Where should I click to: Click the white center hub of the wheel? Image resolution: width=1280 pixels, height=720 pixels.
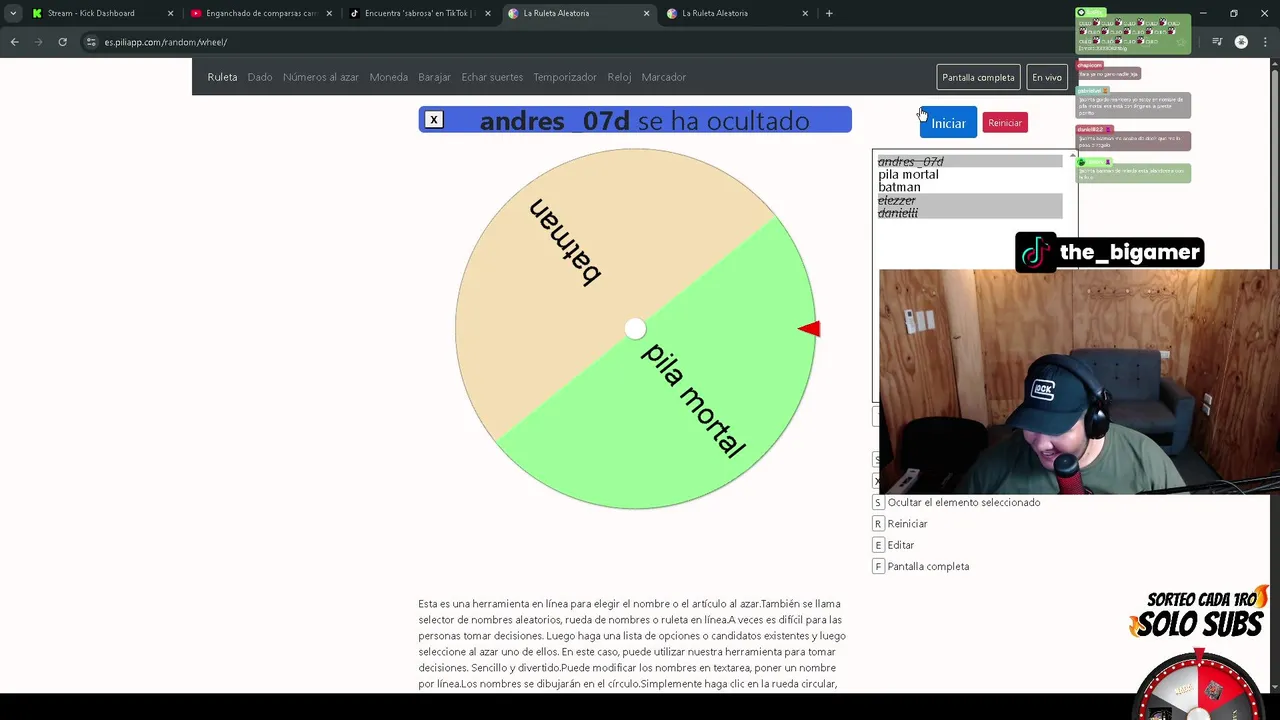click(635, 329)
